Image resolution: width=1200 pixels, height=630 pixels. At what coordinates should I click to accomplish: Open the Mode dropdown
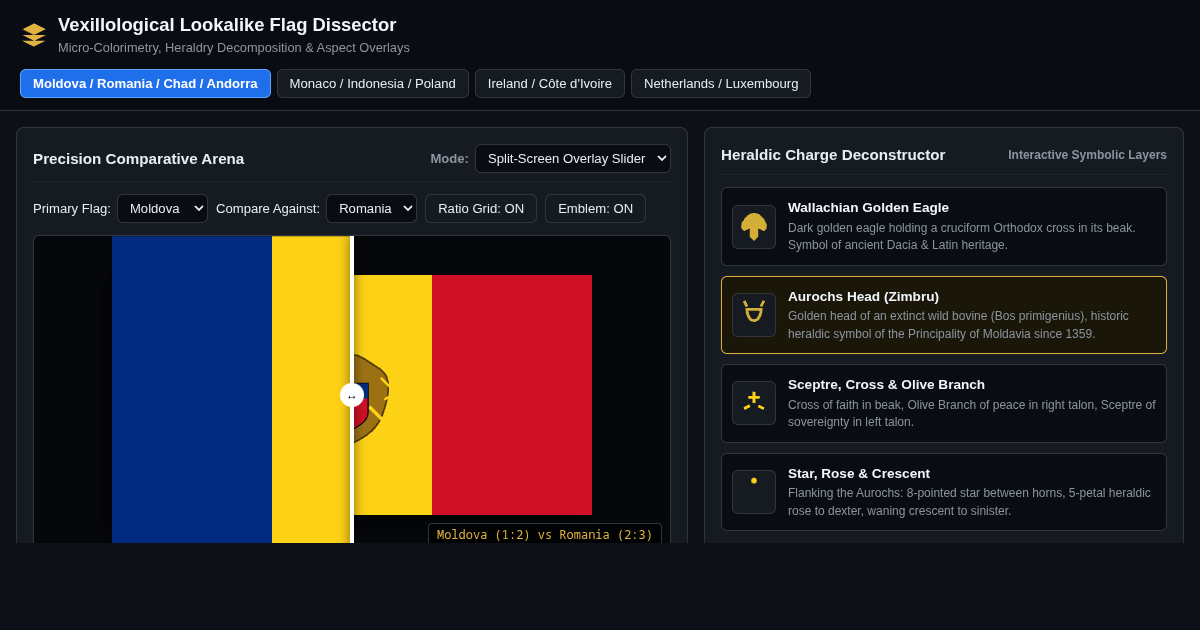[x=573, y=158]
